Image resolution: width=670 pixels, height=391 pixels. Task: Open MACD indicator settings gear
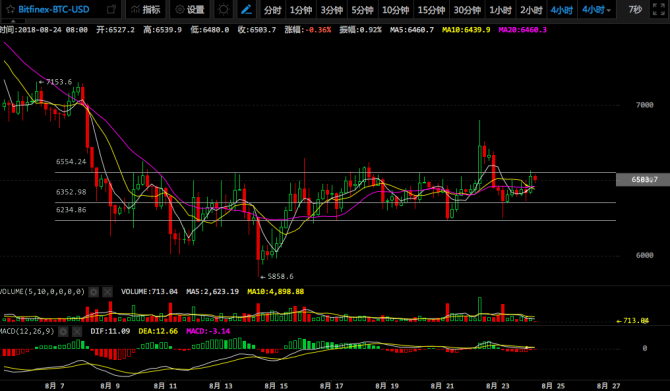[x=63, y=332]
